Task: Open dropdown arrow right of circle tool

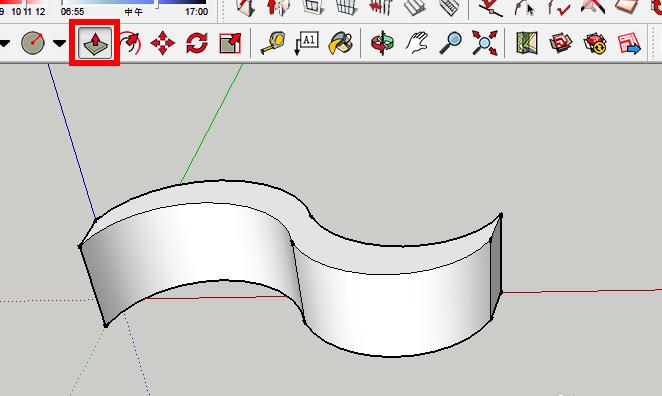Action: click(x=60, y=43)
